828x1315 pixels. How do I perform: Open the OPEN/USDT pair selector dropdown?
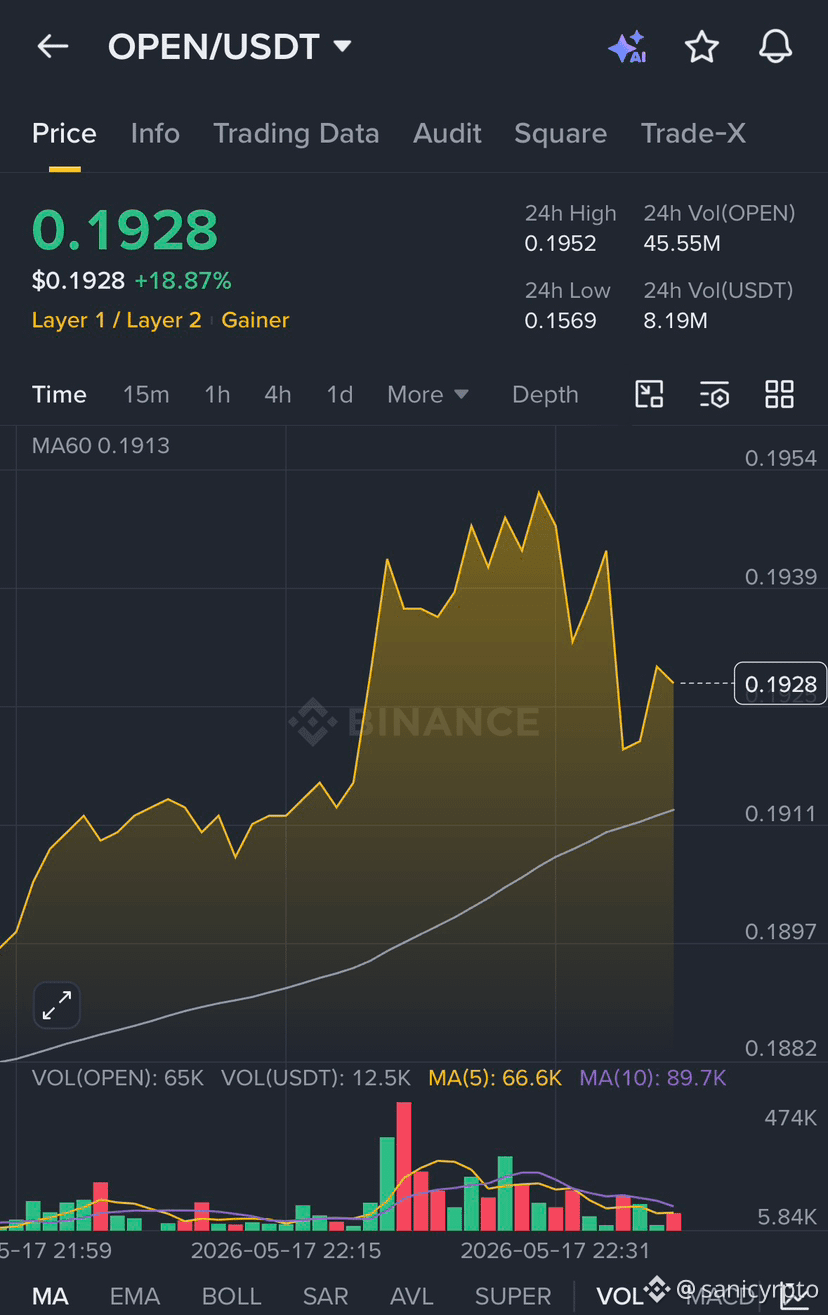[x=230, y=47]
